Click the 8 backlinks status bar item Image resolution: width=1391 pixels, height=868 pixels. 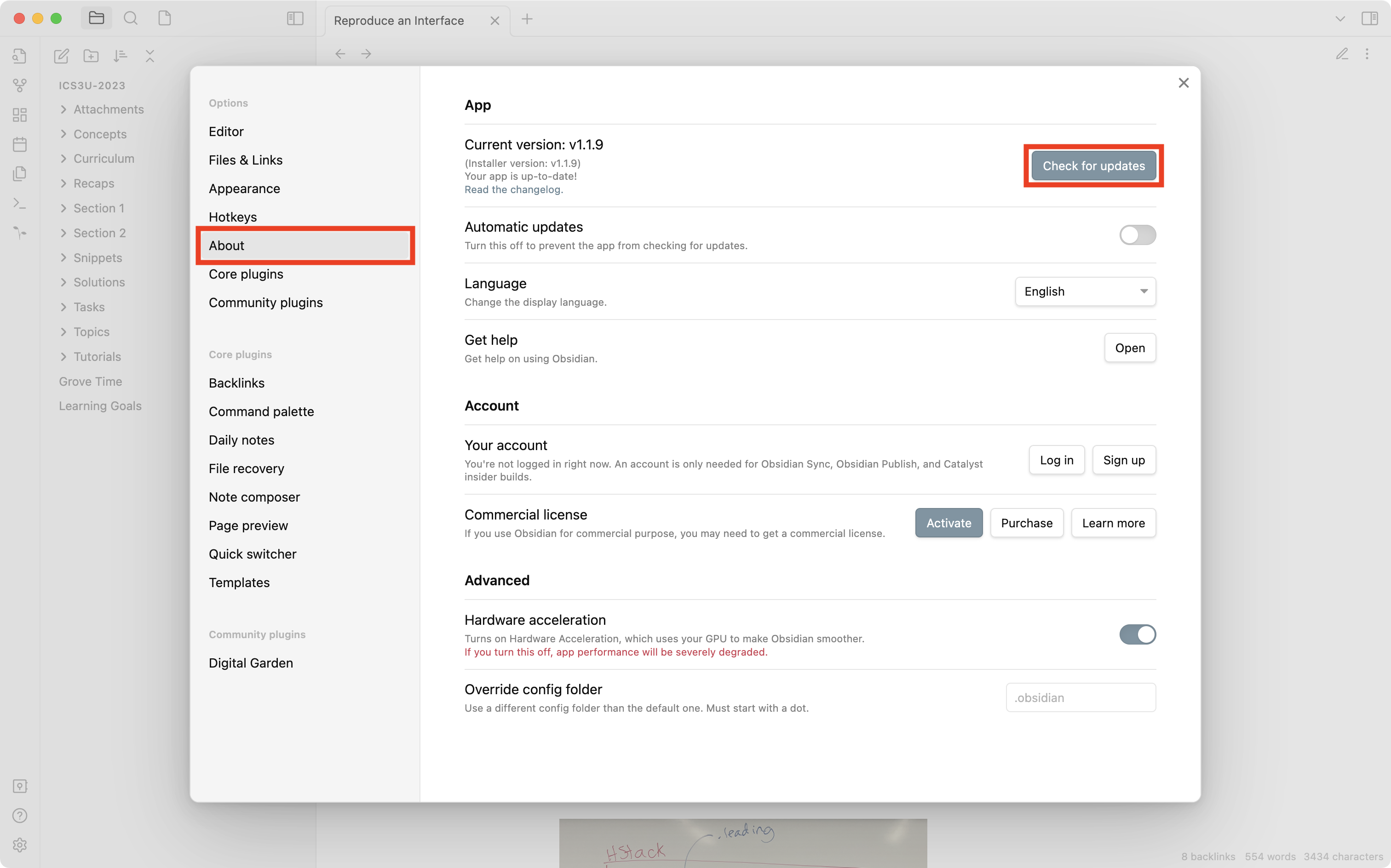point(1208,857)
